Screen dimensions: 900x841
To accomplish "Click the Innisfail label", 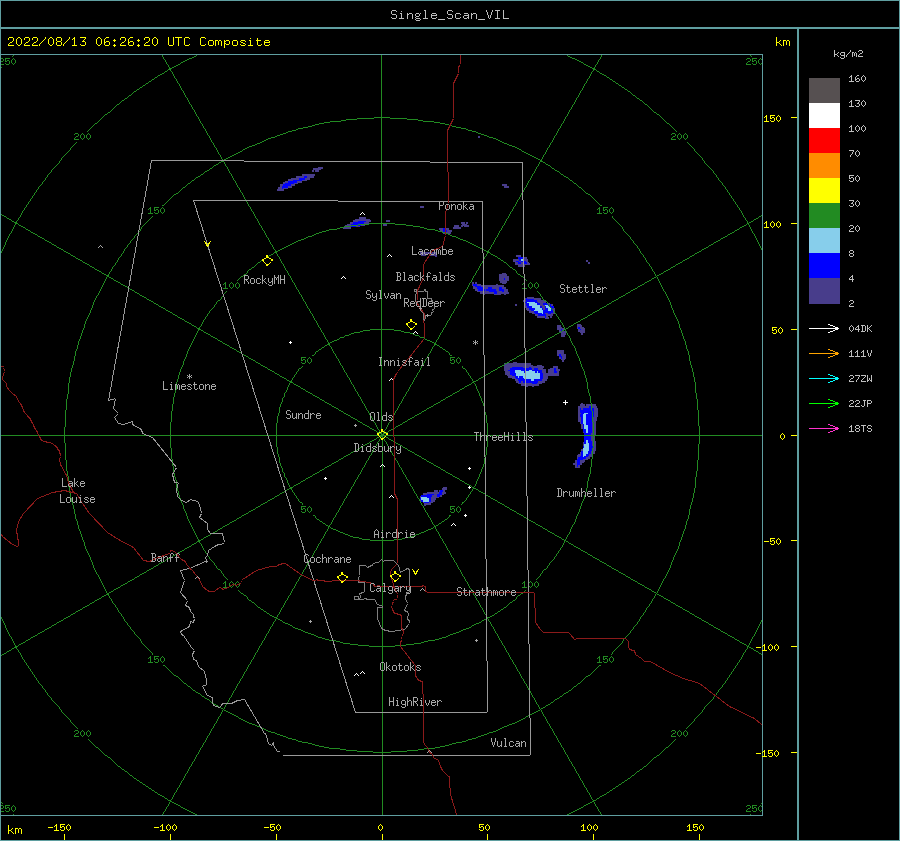I will tap(404, 362).
